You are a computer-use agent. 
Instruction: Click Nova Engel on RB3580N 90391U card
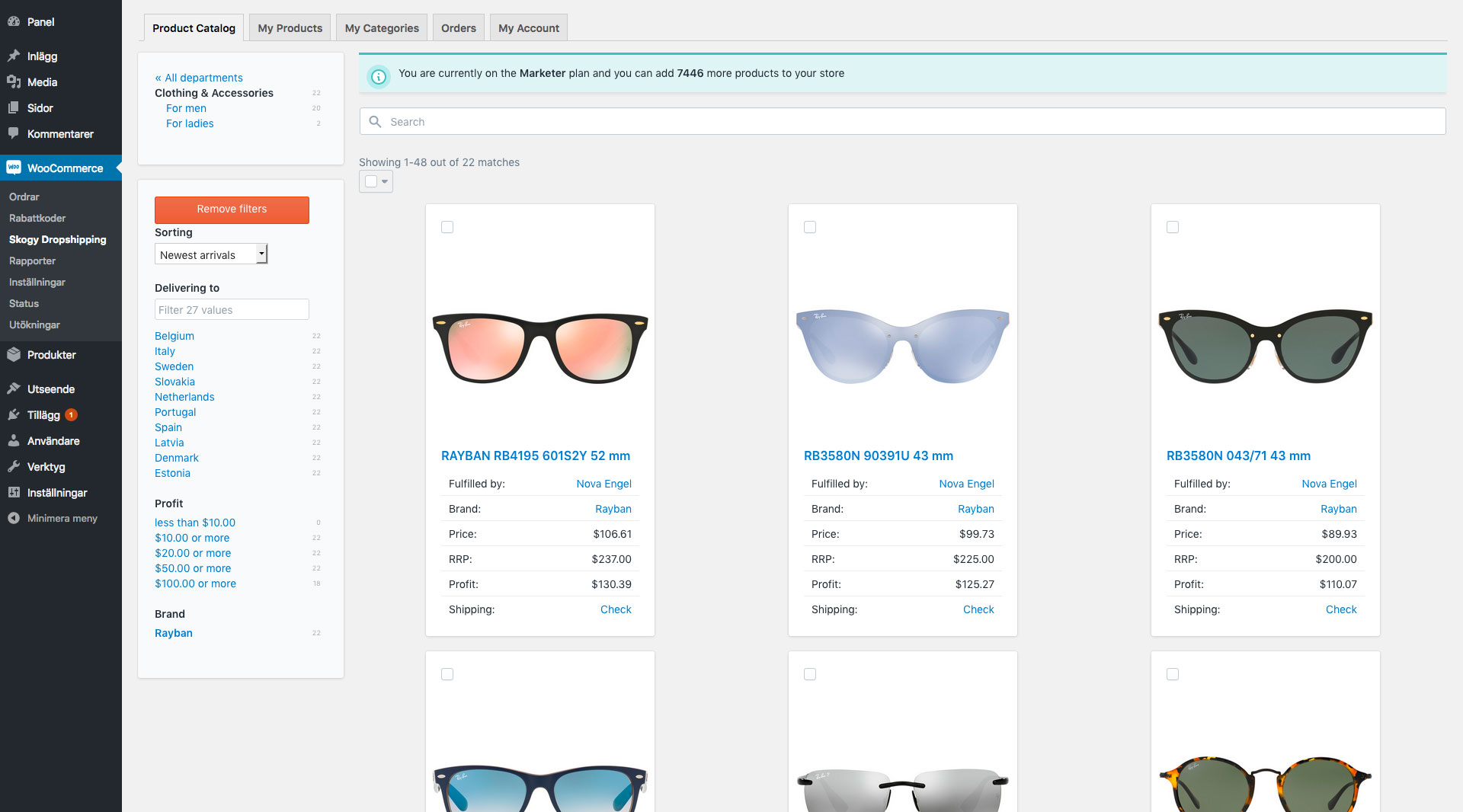coord(966,484)
